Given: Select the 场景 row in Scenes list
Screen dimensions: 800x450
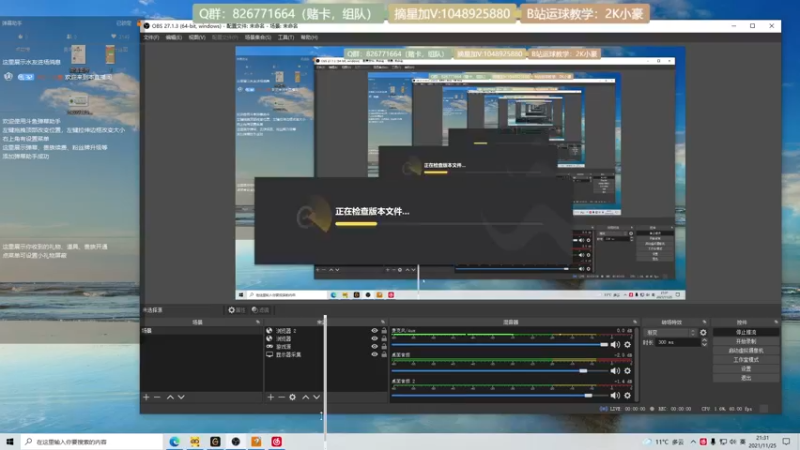Looking at the screenshot, I should [202, 331].
